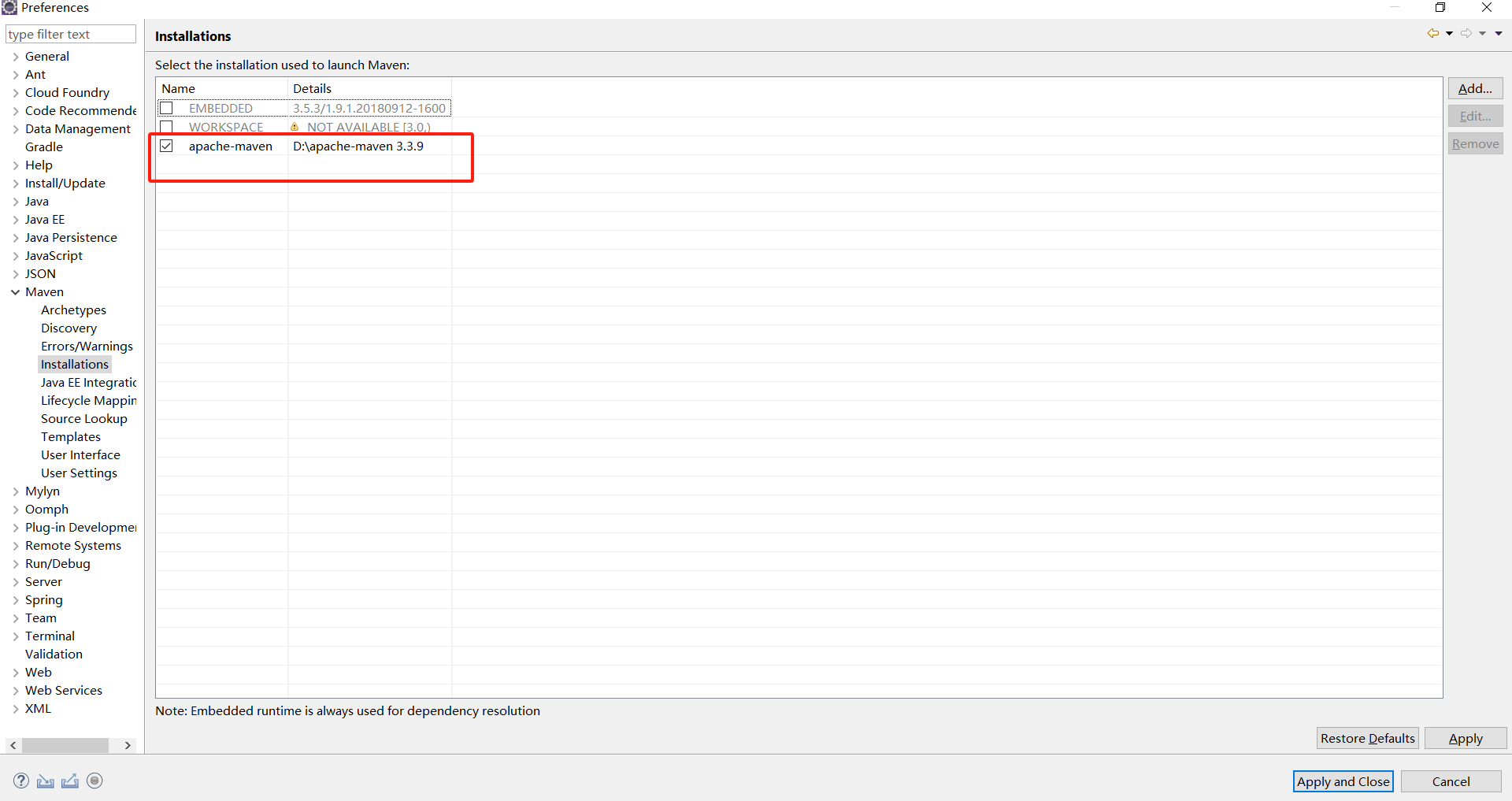Screen dimensions: 1512x801
Task: Open the help question mark icon
Action: pyautogui.click(x=21, y=781)
